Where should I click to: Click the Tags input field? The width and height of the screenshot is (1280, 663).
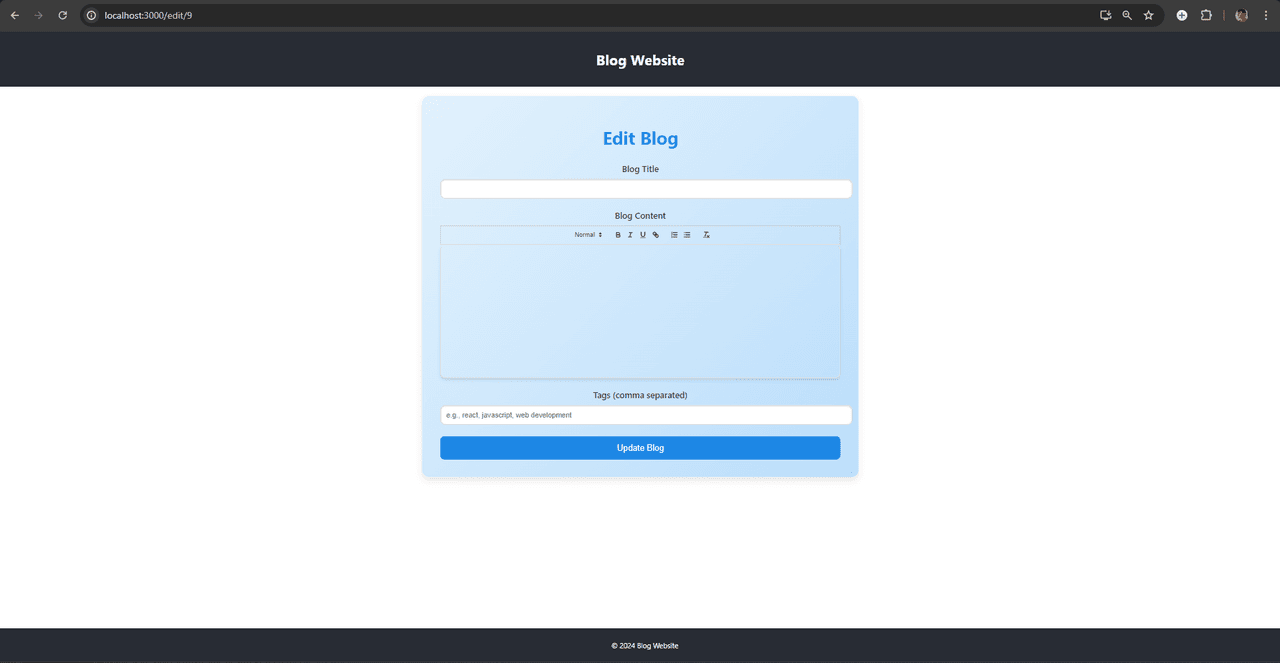click(646, 415)
